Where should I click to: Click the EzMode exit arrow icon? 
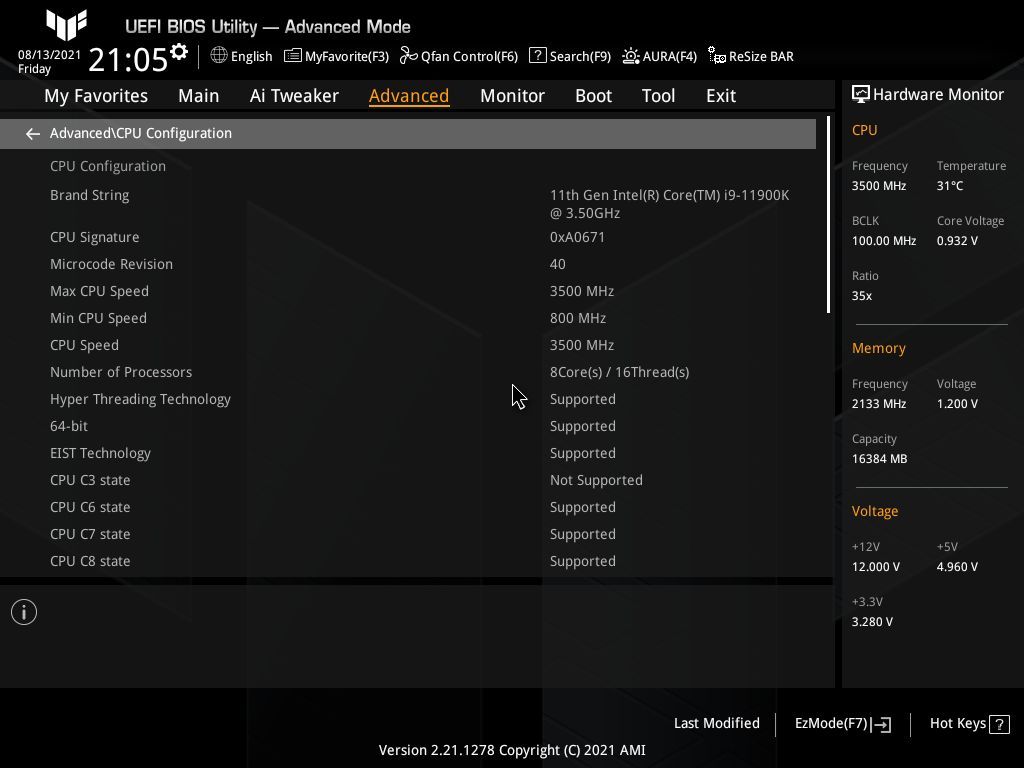[881, 724]
